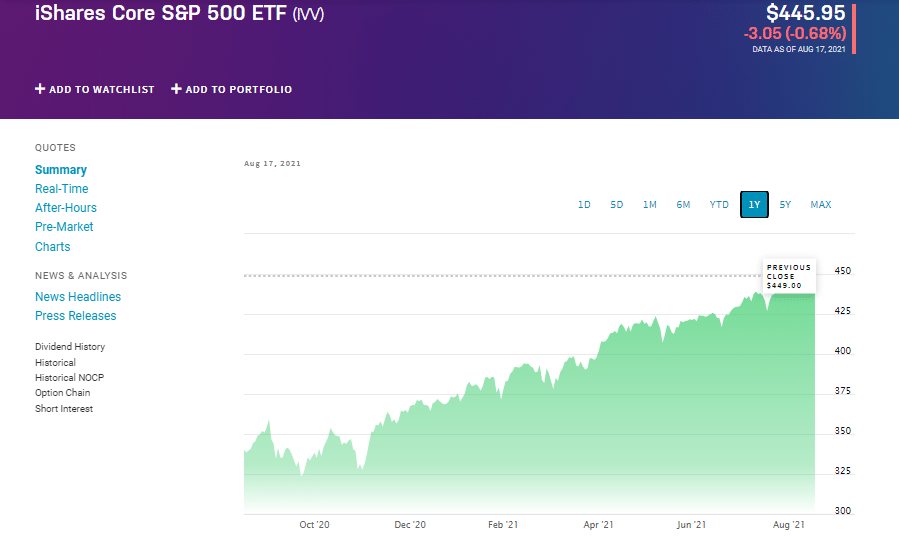Image resolution: width=899 pixels, height=538 pixels.
Task: Click the NEWS & ANALYSIS section heading
Action: (x=81, y=275)
